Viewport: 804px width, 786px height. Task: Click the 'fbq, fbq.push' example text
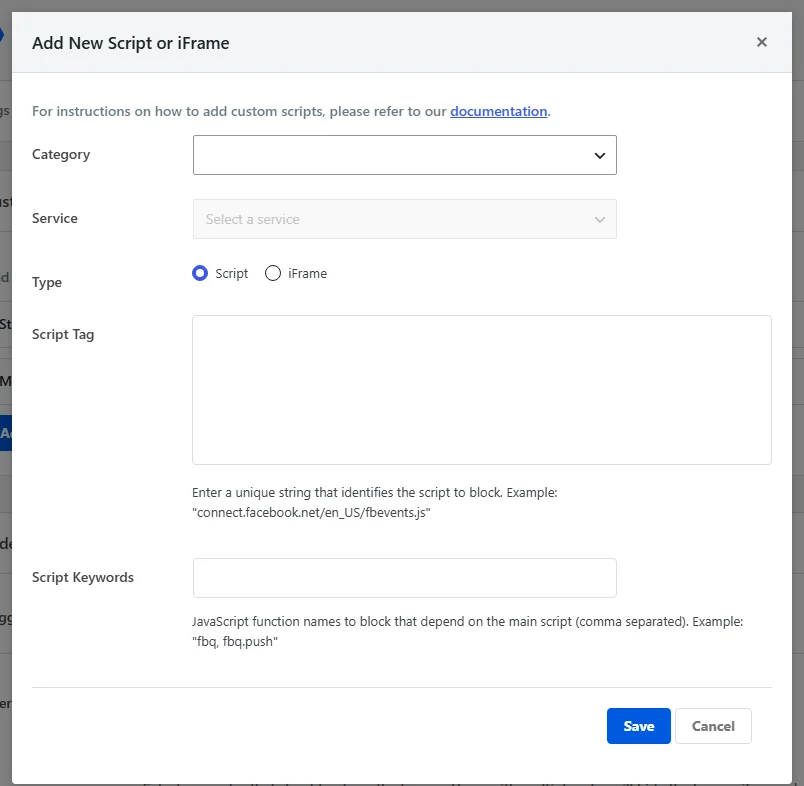235,641
